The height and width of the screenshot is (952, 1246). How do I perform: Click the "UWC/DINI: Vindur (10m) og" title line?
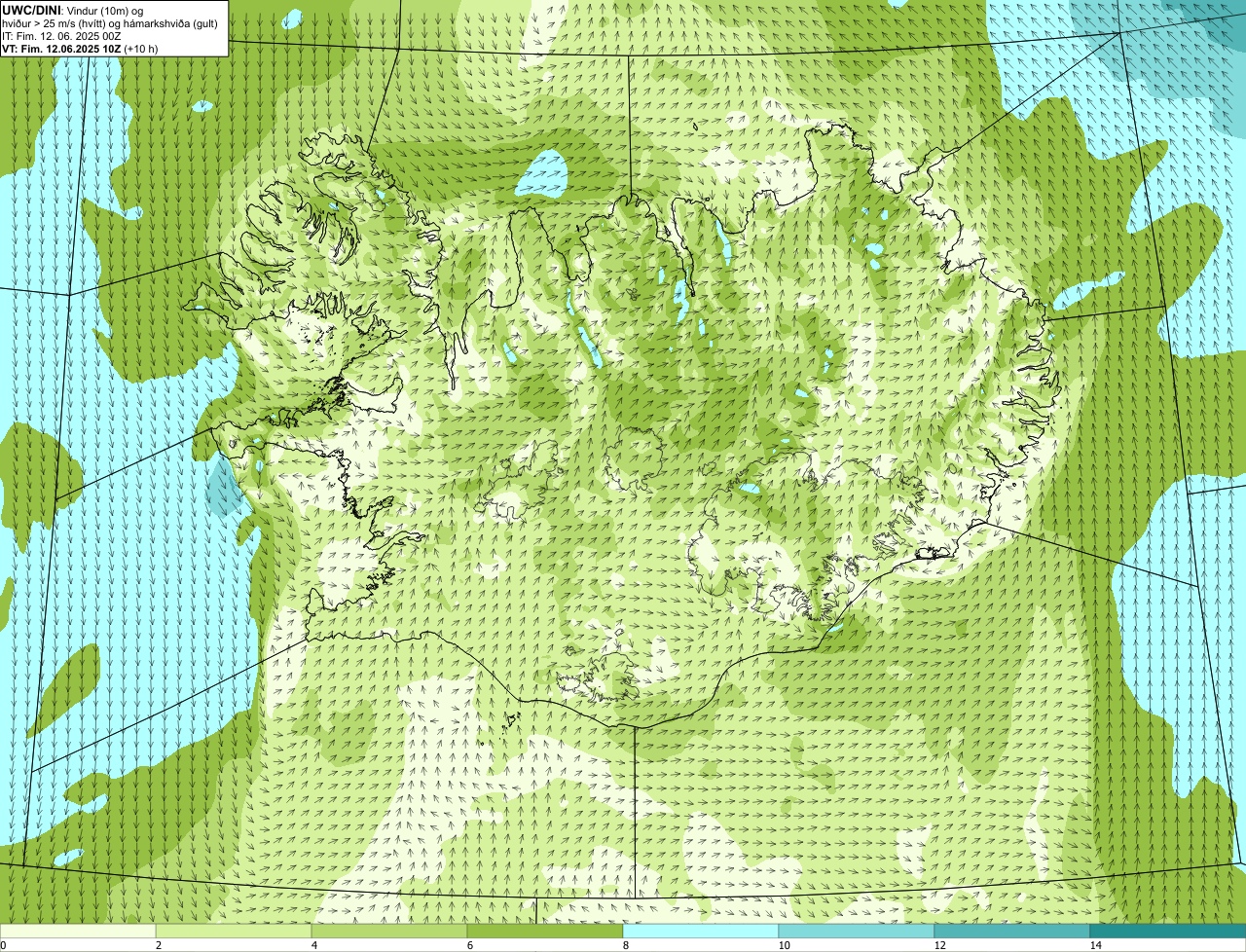(73, 10)
